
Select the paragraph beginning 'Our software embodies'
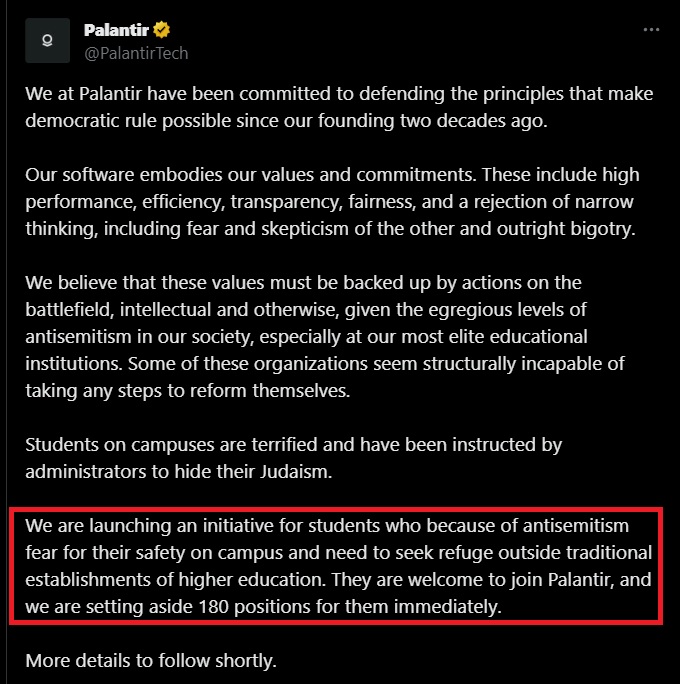[332, 202]
